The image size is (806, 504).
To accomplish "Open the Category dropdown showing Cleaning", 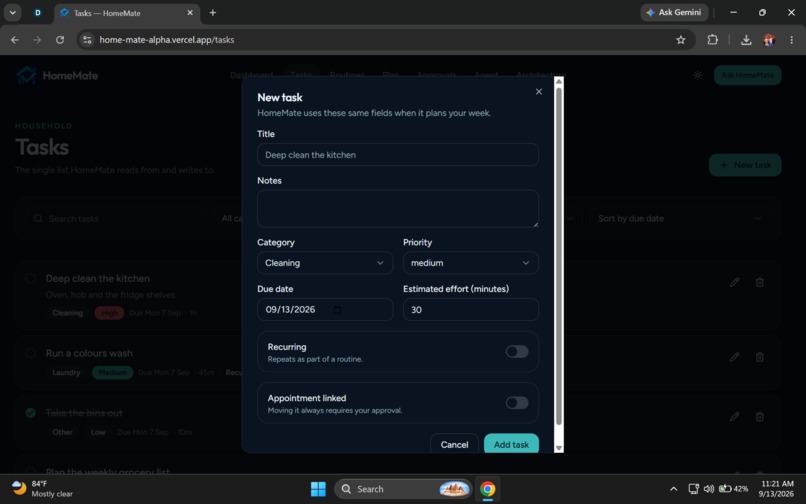I will (325, 263).
